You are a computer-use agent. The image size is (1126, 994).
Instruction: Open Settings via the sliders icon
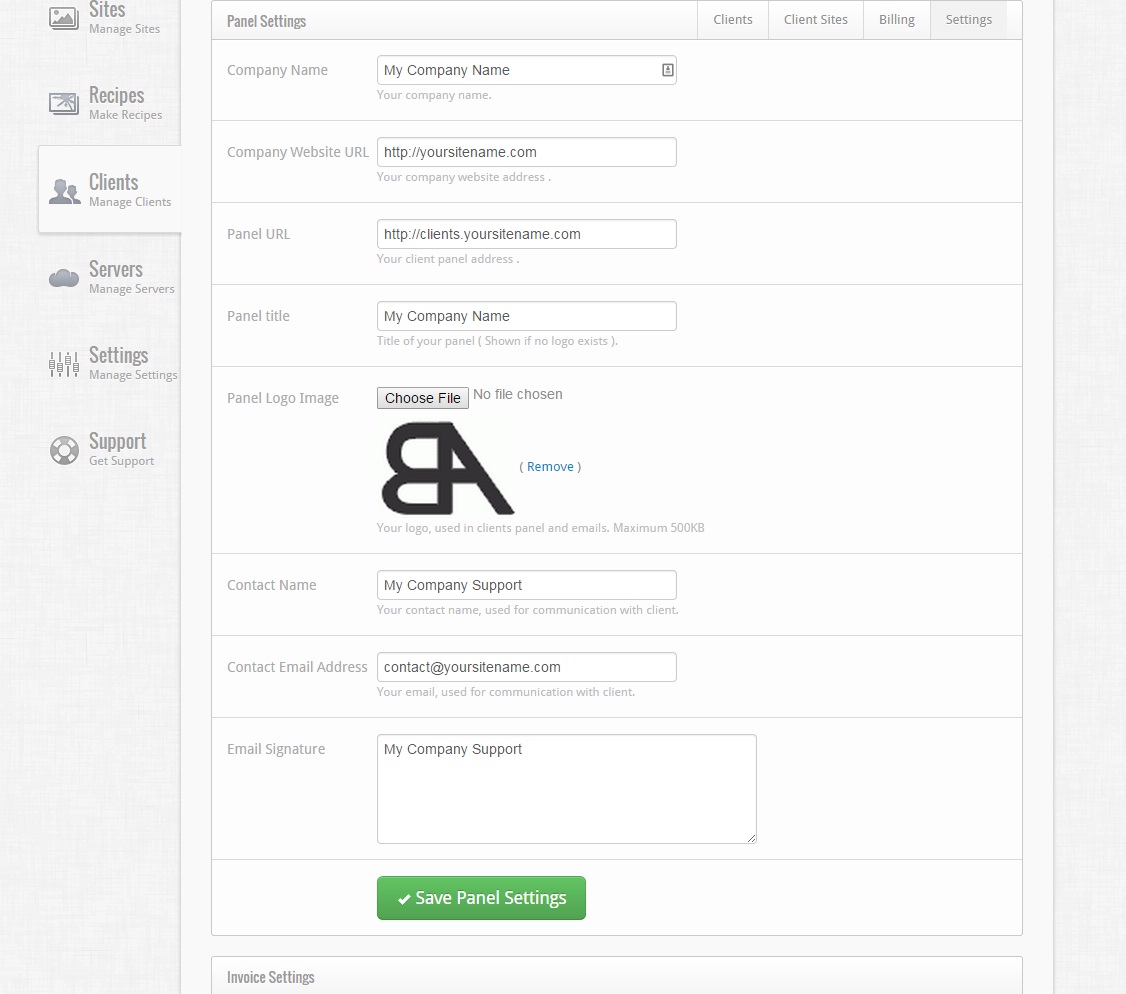pos(63,364)
